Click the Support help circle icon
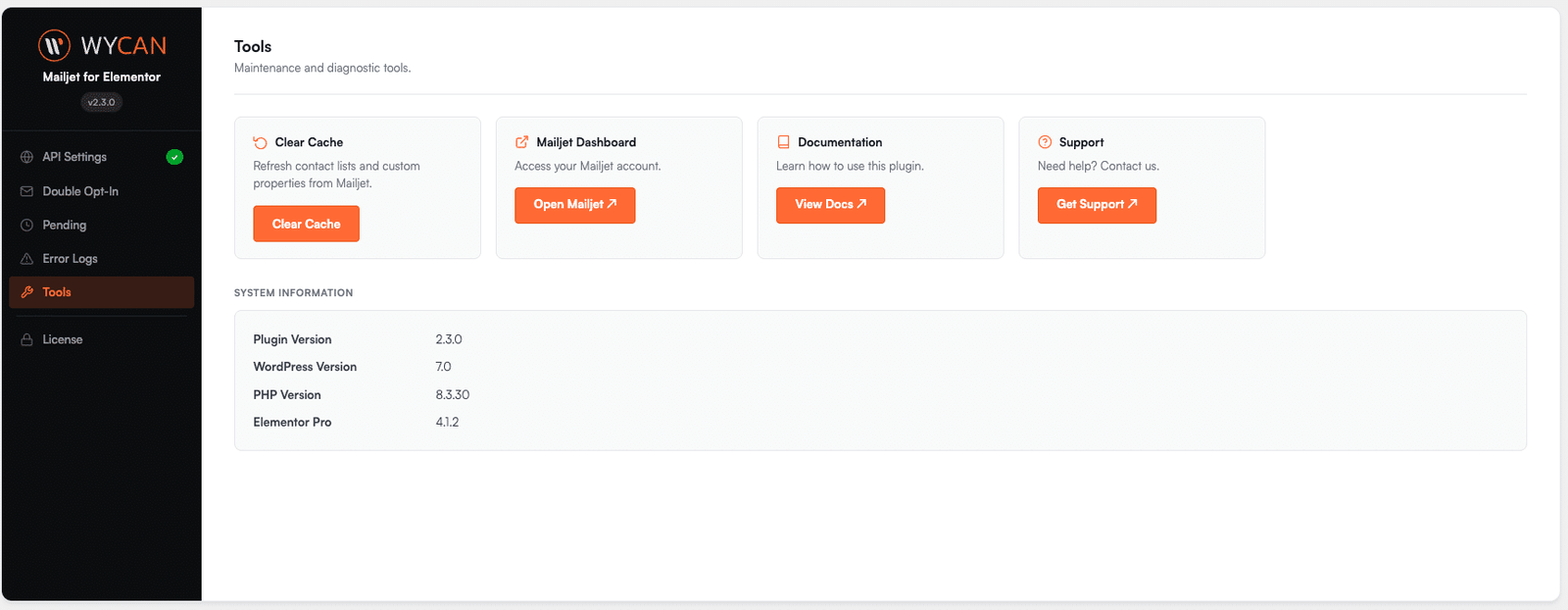The width and height of the screenshot is (1568, 610). [x=1045, y=142]
